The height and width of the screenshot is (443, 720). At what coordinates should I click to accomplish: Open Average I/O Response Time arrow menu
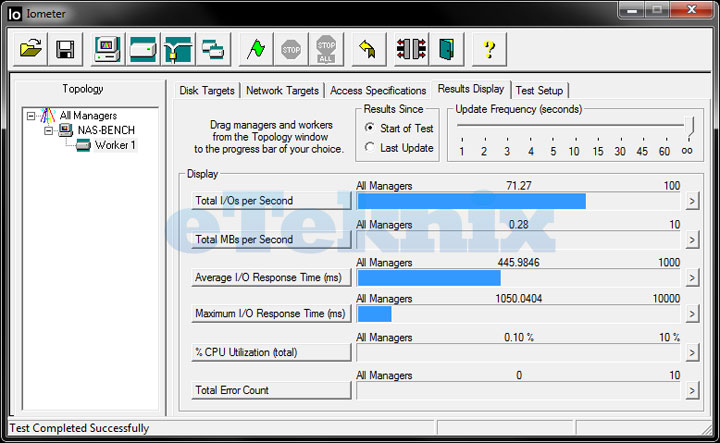pyautogui.click(x=692, y=278)
